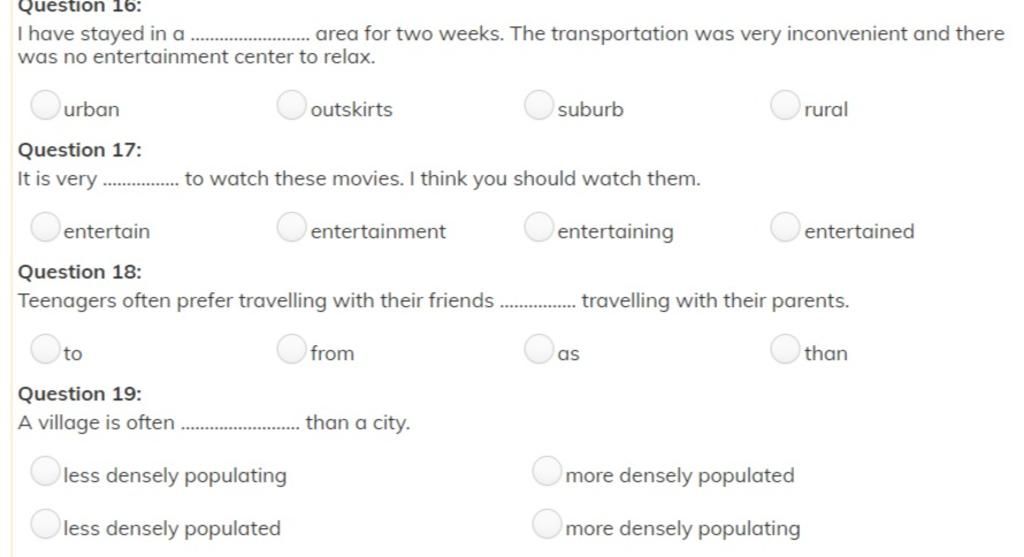Click the Question 19 heading

tap(80, 394)
